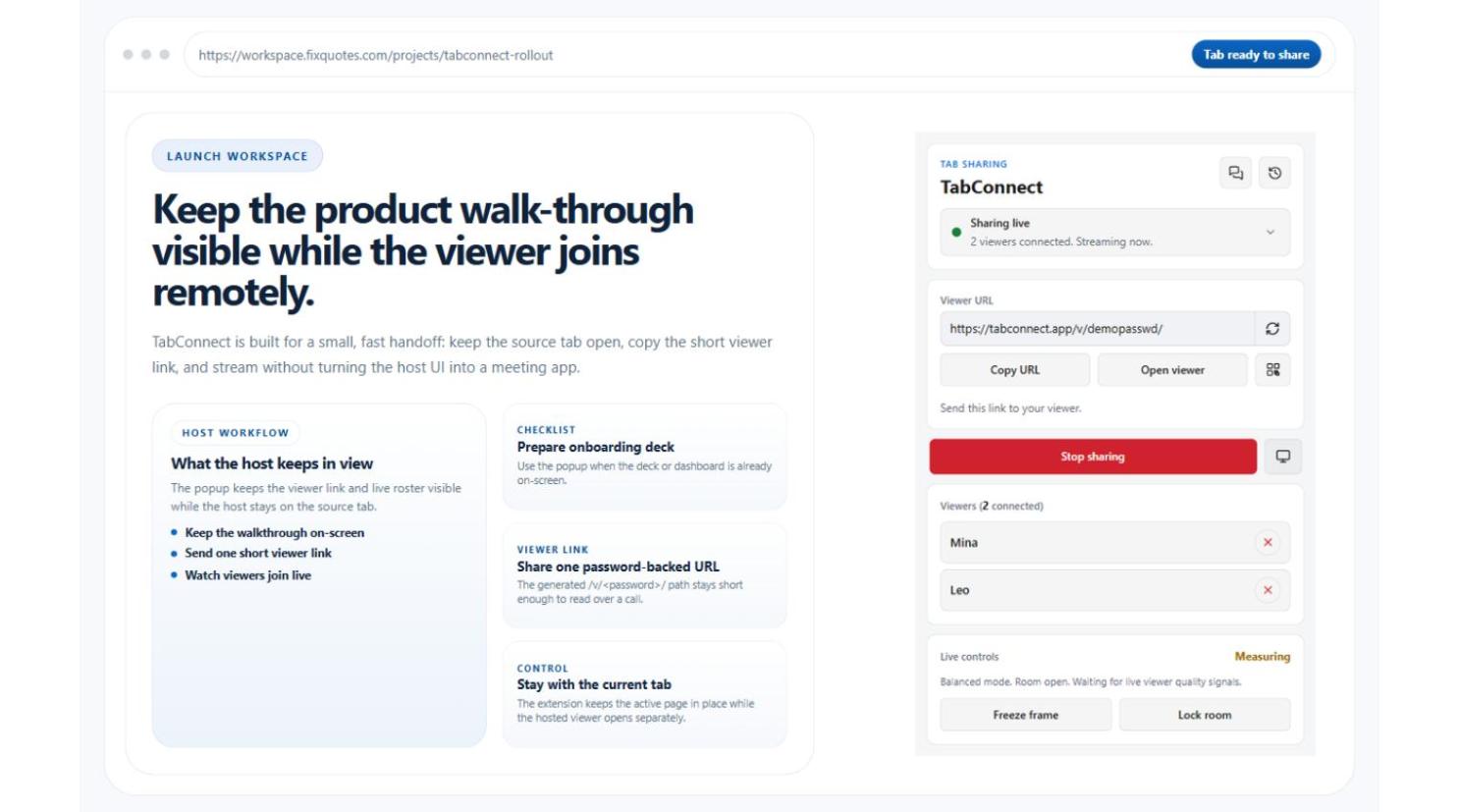Image resolution: width=1459 pixels, height=812 pixels.
Task: Open the Share one password-backed URL card
Action: coord(644,575)
